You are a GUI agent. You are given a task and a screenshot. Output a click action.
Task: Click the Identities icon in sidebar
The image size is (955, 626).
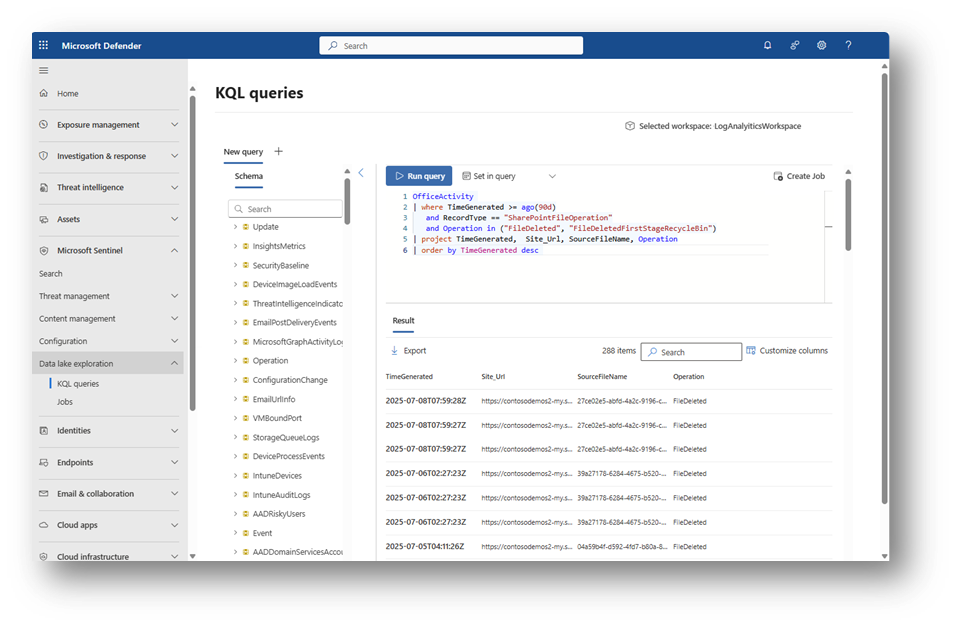click(x=43, y=431)
